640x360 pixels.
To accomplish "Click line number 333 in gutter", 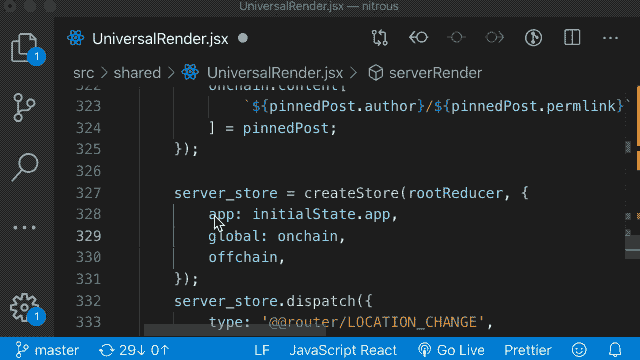I will pyautogui.click(x=88, y=322).
